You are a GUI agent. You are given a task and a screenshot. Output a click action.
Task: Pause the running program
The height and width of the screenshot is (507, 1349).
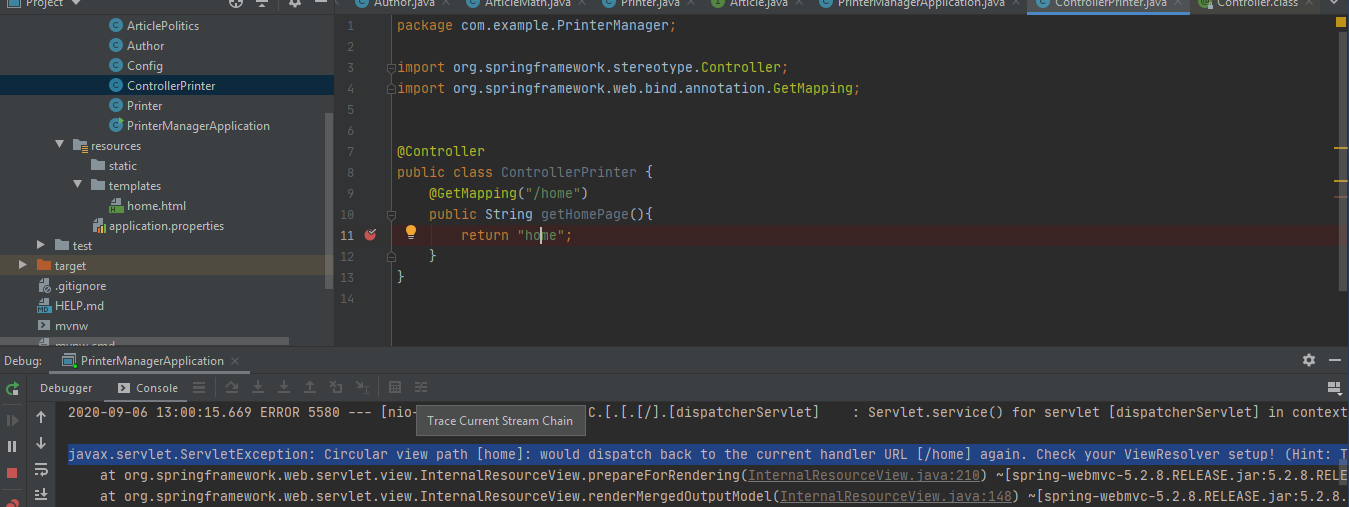click(x=12, y=446)
